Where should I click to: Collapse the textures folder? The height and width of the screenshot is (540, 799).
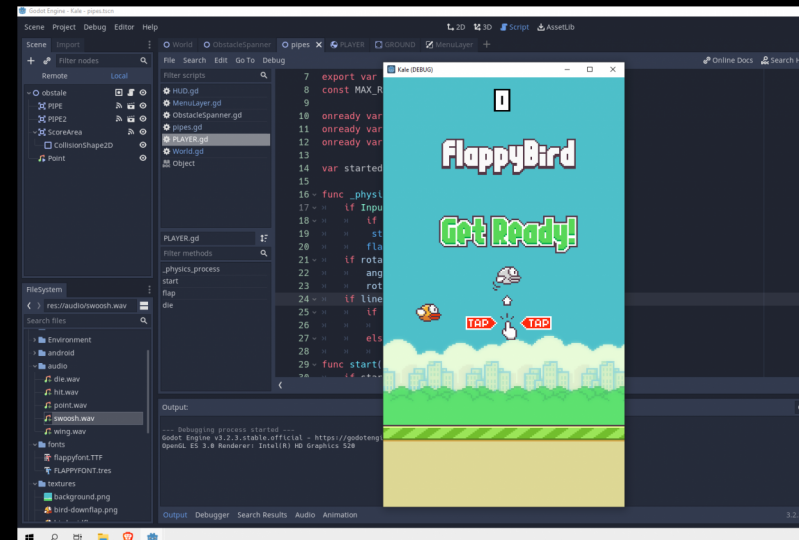[x=35, y=483]
